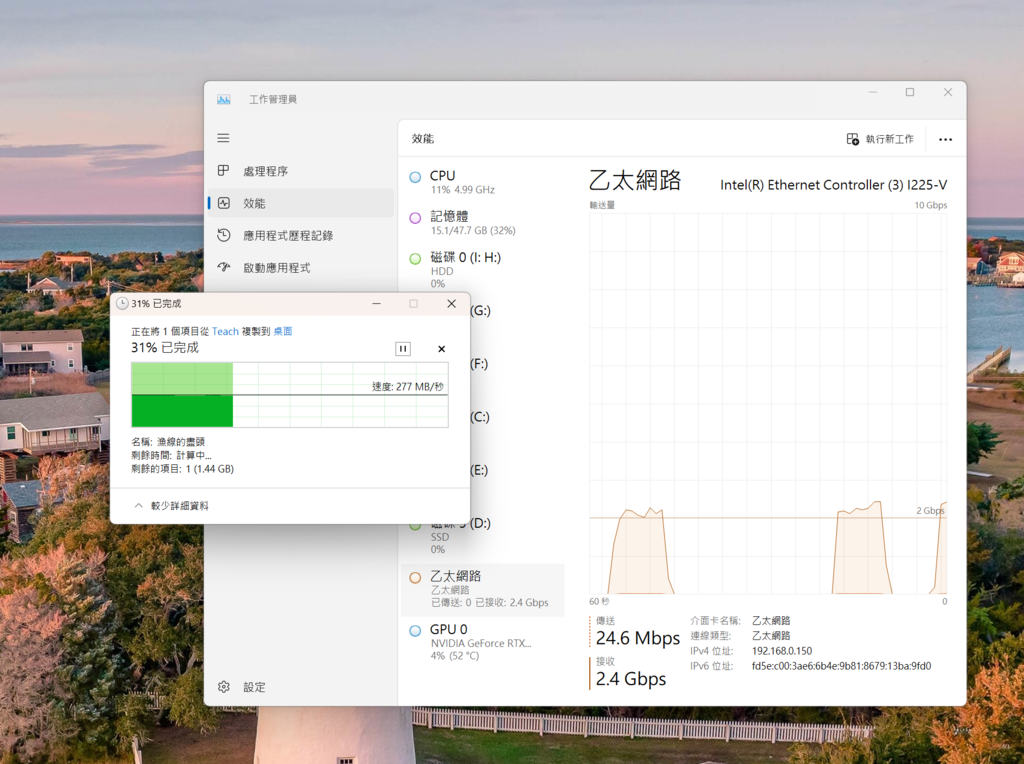Click the GPU 0 blue circle indicator
The width and height of the screenshot is (1024, 764).
415,631
